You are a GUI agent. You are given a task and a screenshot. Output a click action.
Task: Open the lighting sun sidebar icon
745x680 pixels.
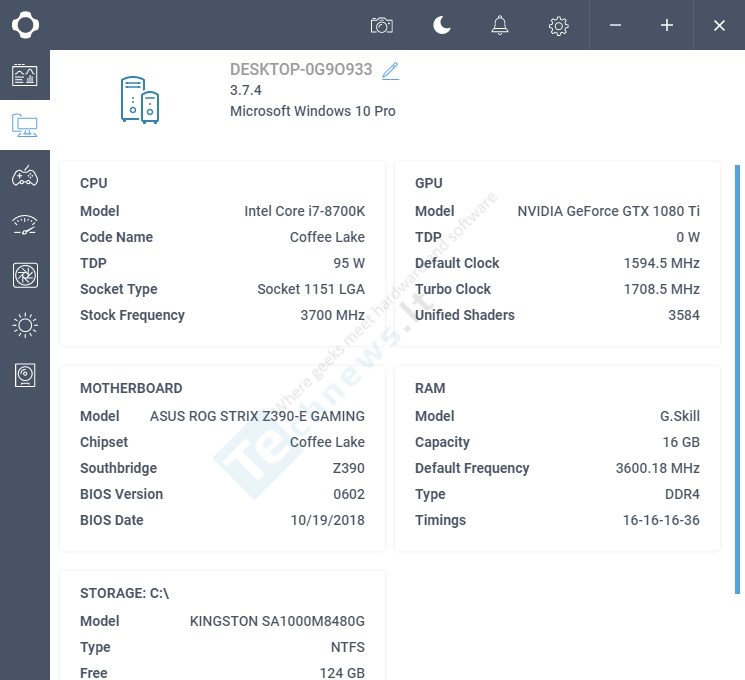pos(25,326)
